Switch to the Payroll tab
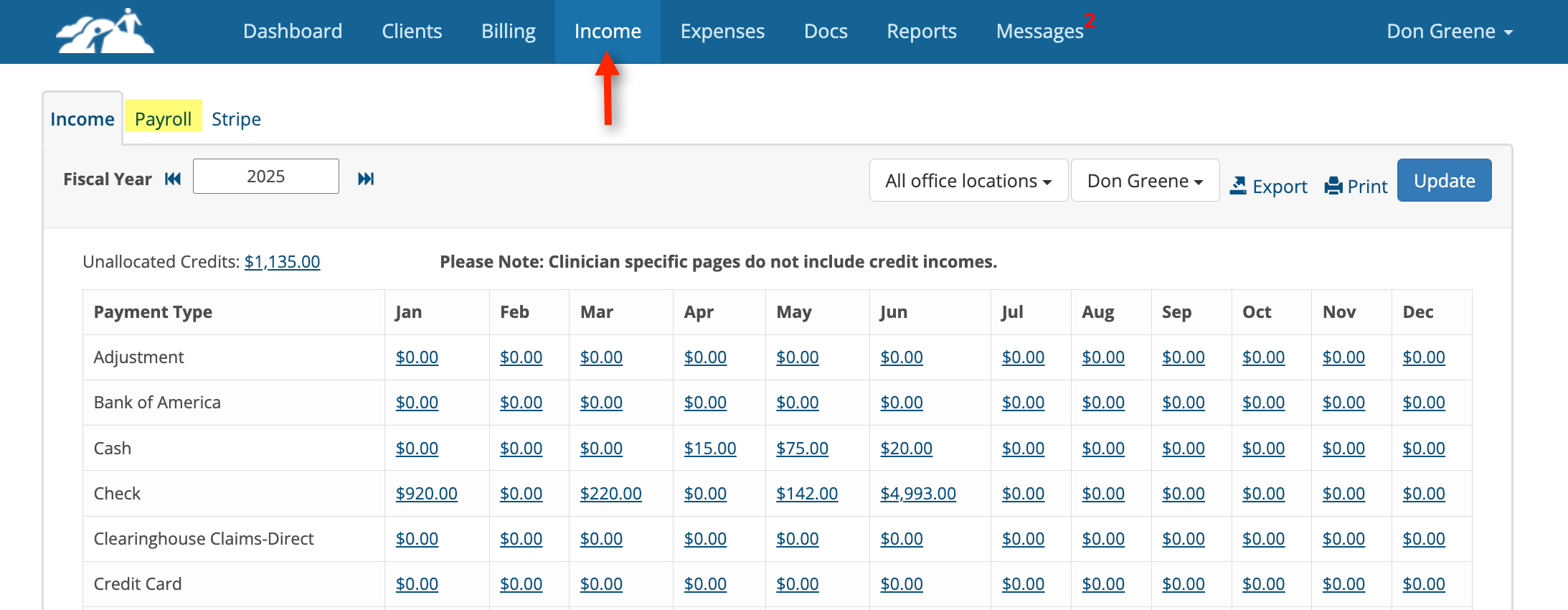1568x610 pixels. click(x=164, y=119)
